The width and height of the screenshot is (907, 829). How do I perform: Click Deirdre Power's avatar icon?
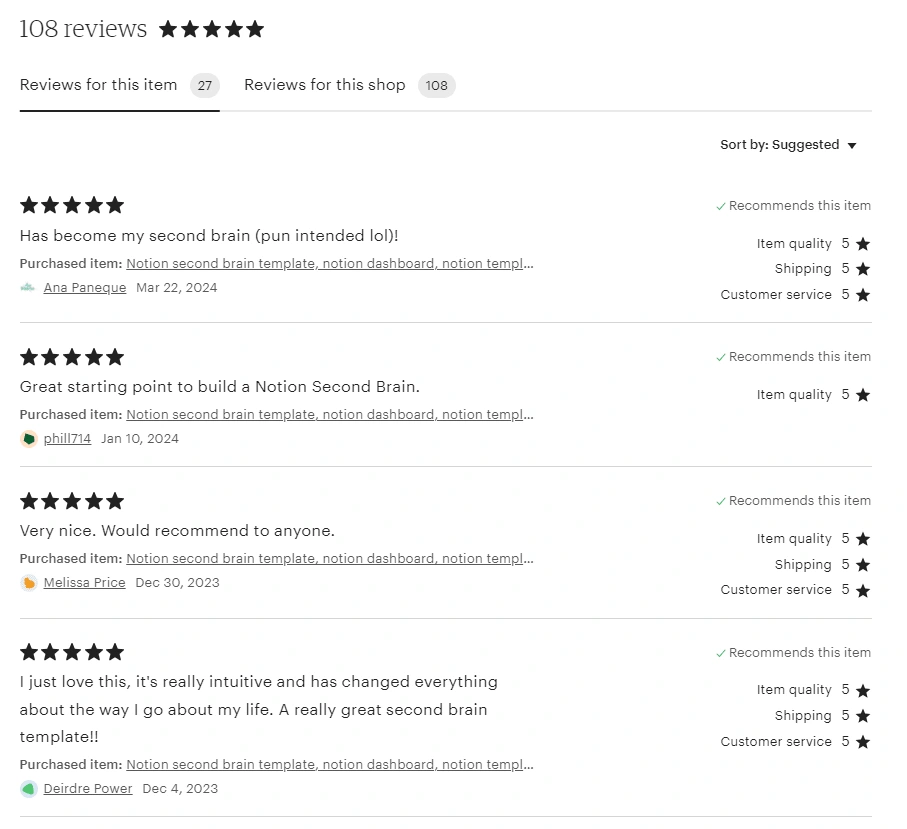28,789
